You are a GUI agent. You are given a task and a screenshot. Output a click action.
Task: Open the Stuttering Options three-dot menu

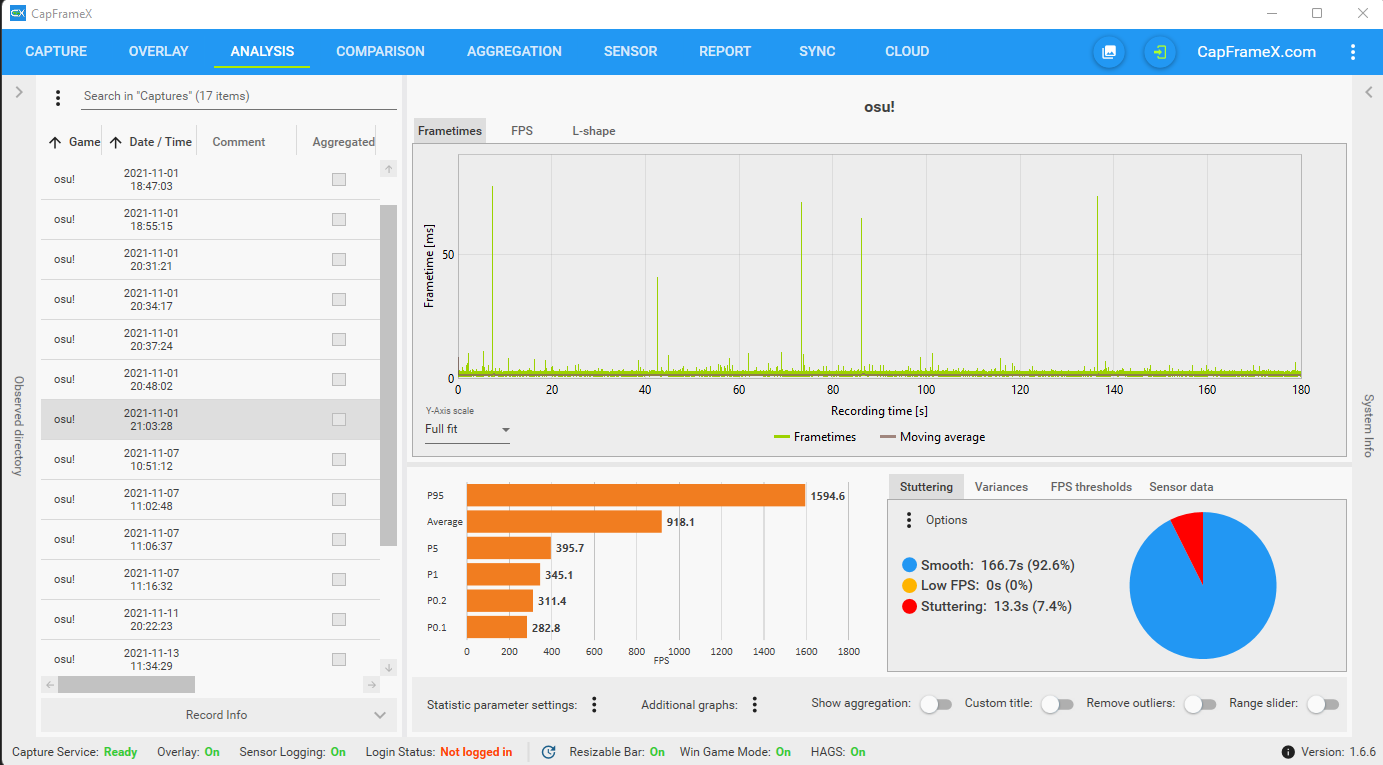coord(909,520)
